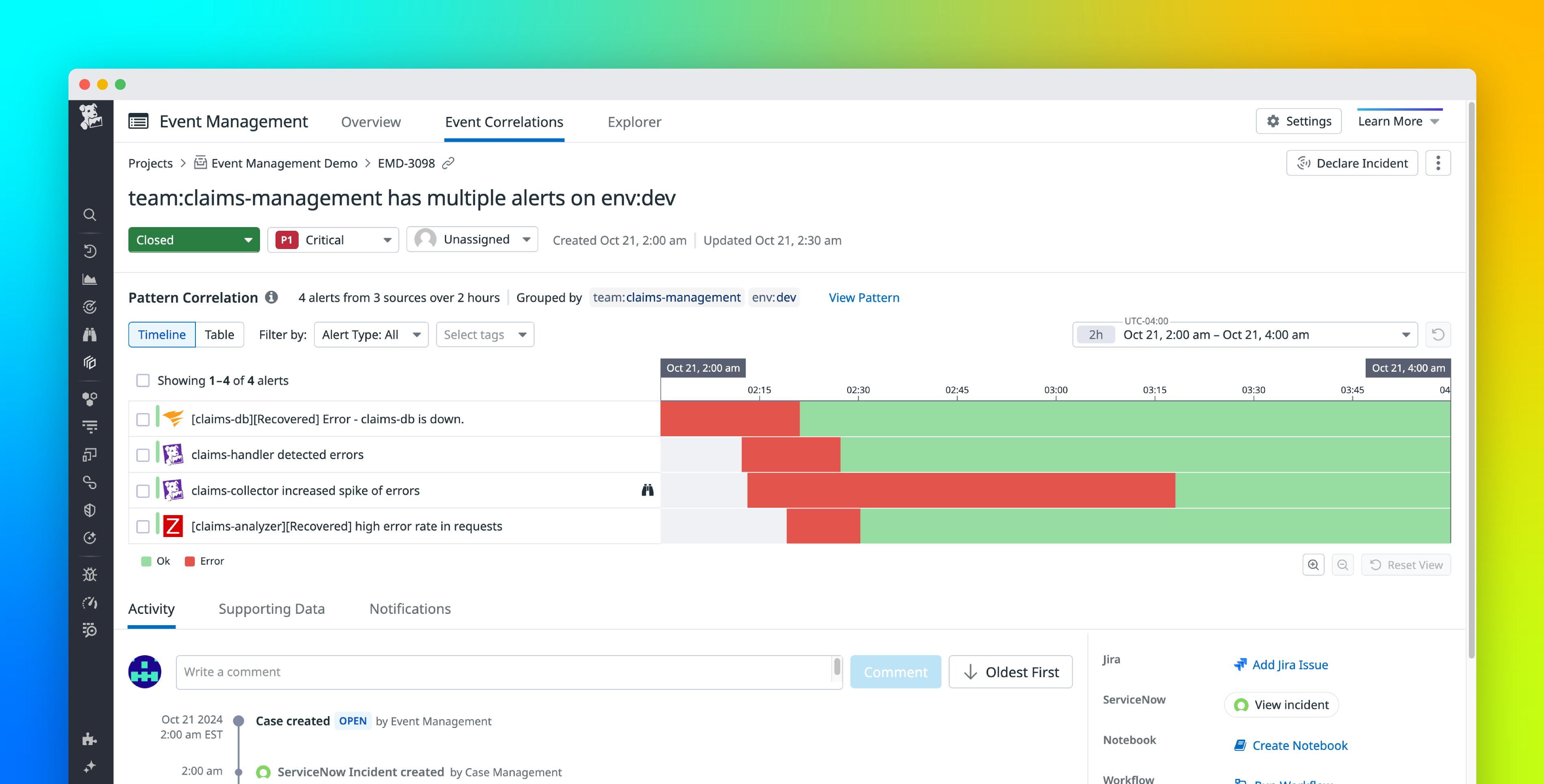Open the Select tags dropdown
The image size is (1544, 784).
(x=485, y=334)
